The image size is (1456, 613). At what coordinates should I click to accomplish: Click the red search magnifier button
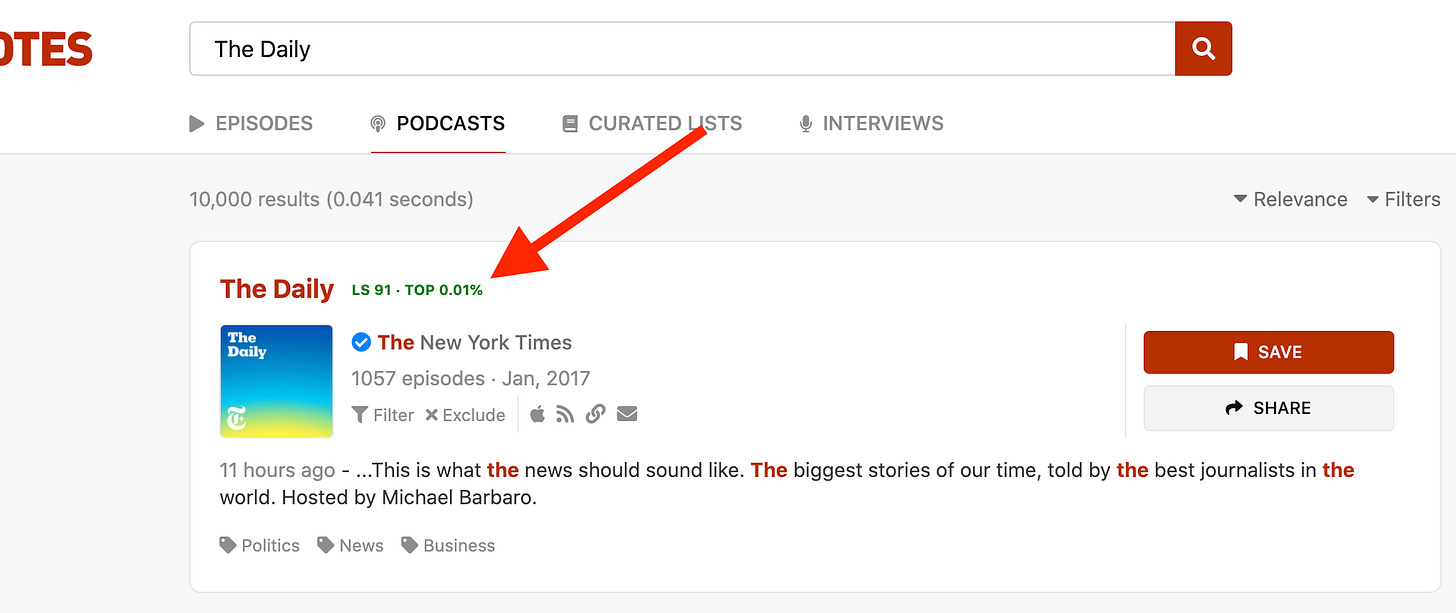click(x=1203, y=48)
